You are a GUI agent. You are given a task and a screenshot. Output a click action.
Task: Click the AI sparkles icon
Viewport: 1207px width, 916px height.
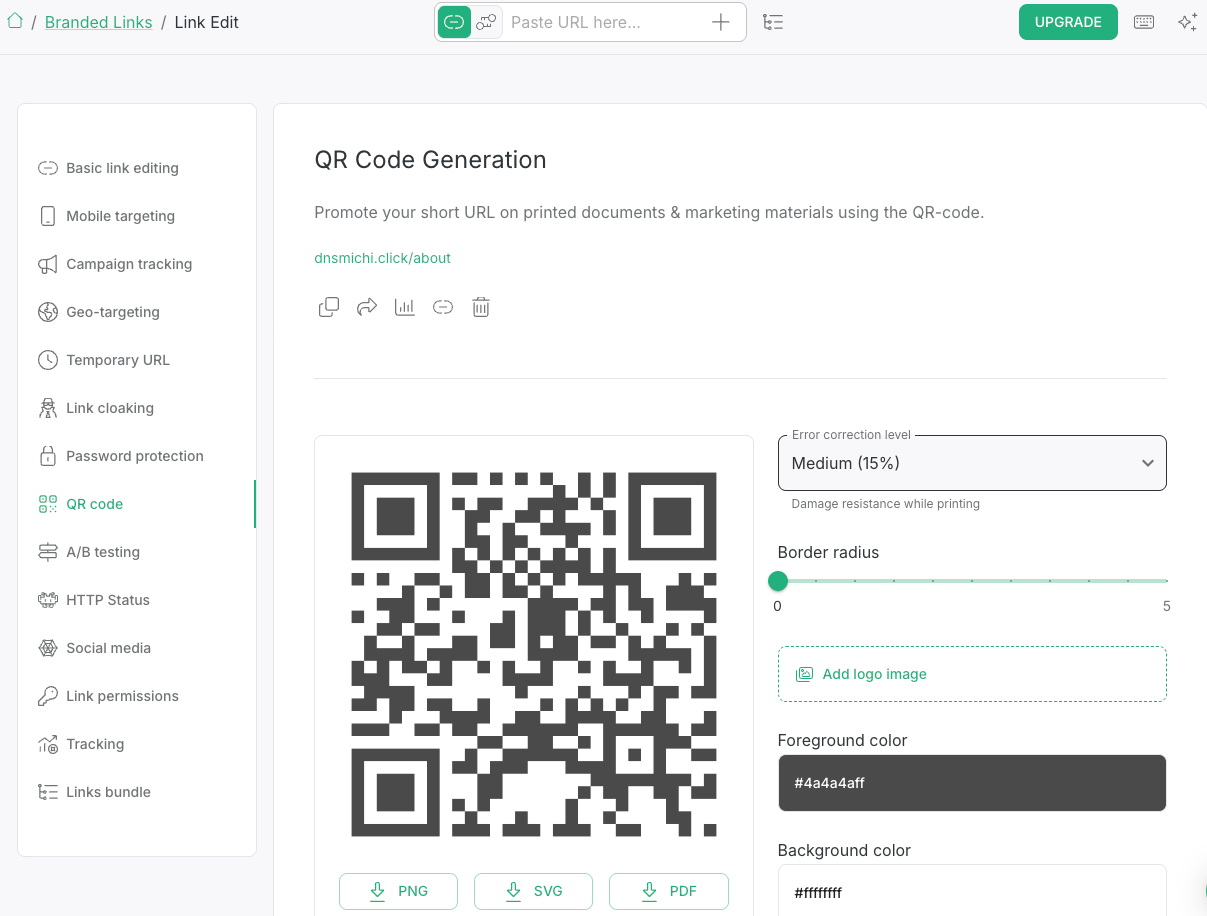pyautogui.click(x=1187, y=22)
